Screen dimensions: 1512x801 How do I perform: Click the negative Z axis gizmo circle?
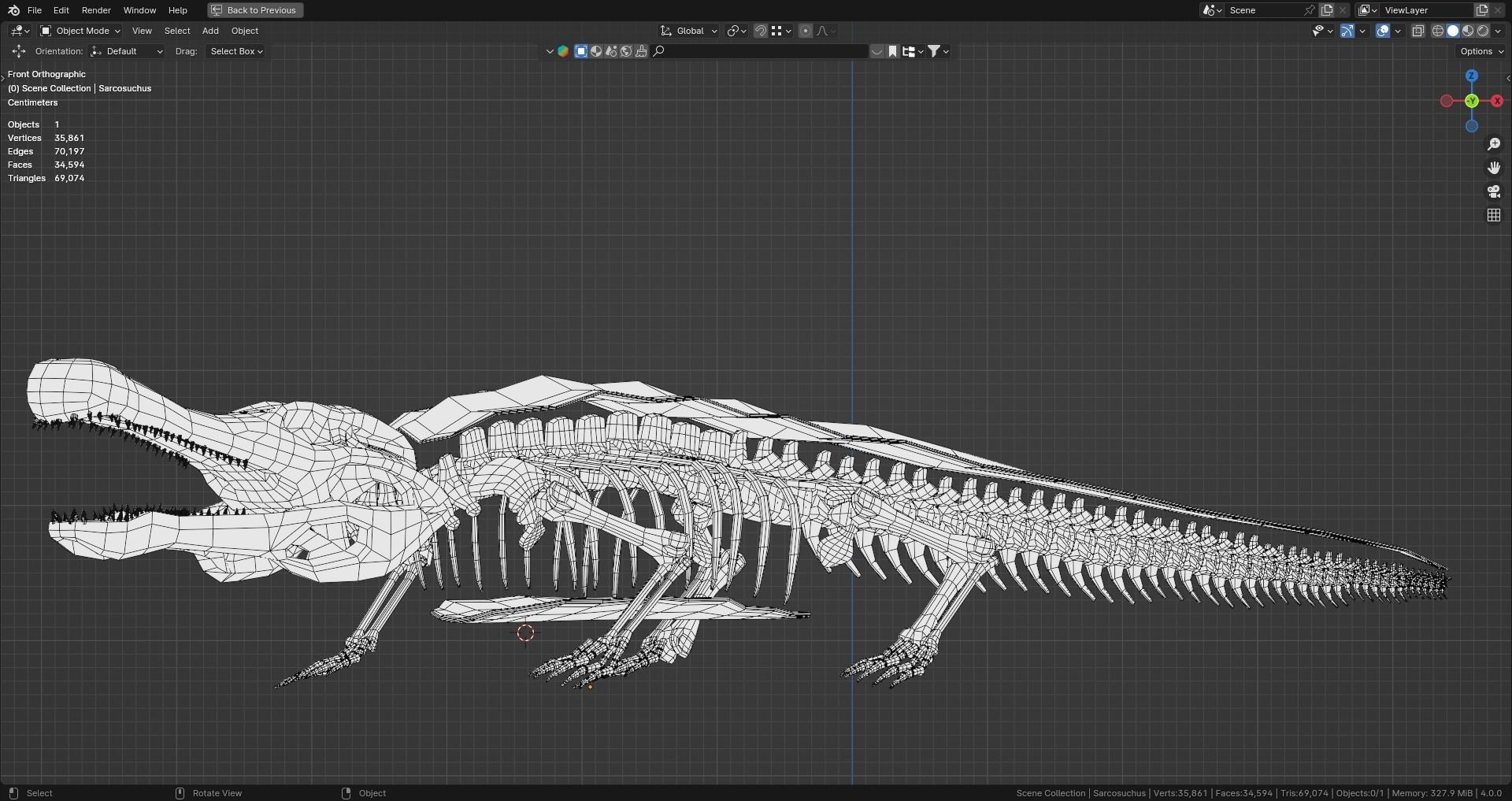1471,126
